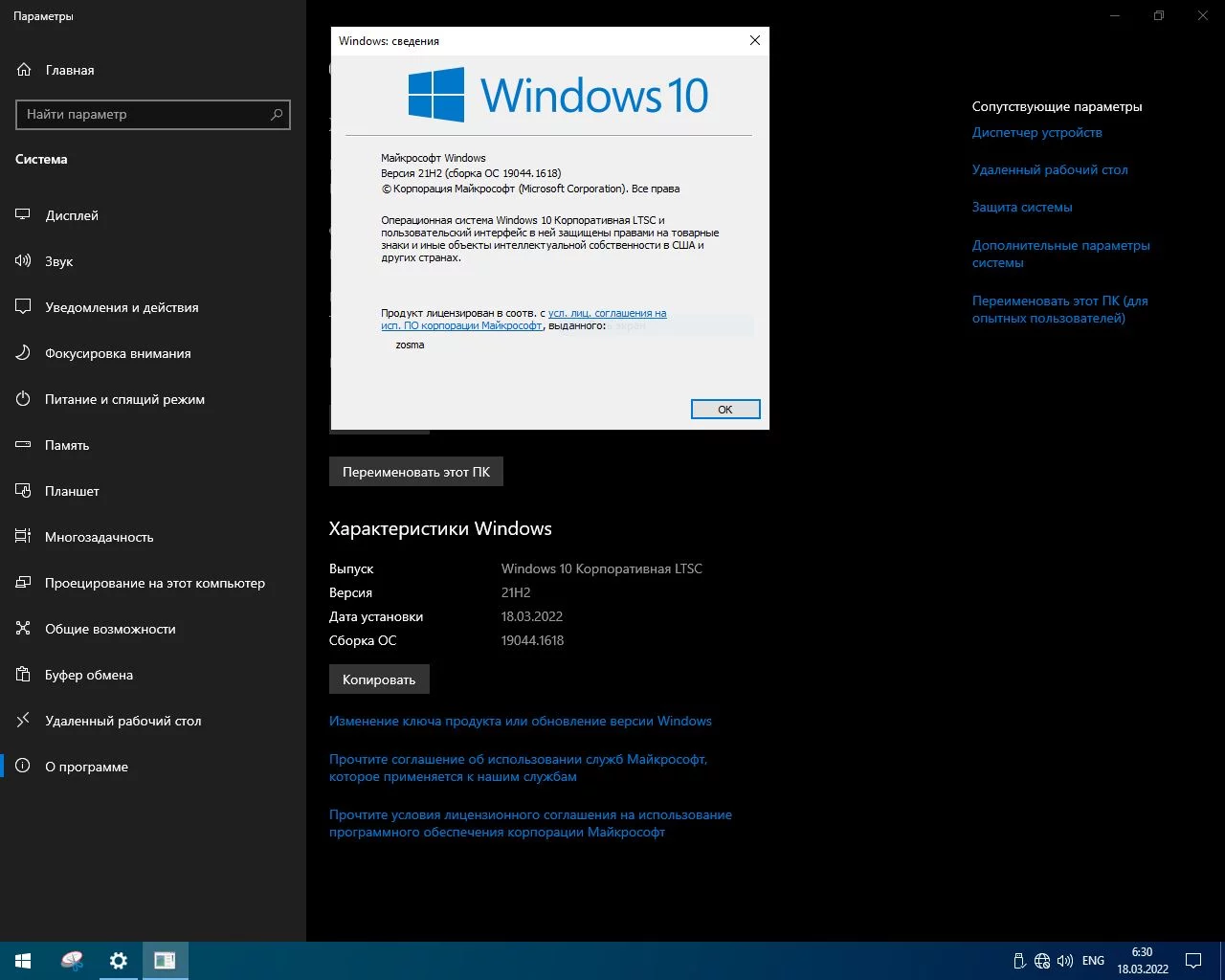Go to the Главная settings home
Image resolution: width=1225 pixels, height=980 pixels.
pos(153,70)
